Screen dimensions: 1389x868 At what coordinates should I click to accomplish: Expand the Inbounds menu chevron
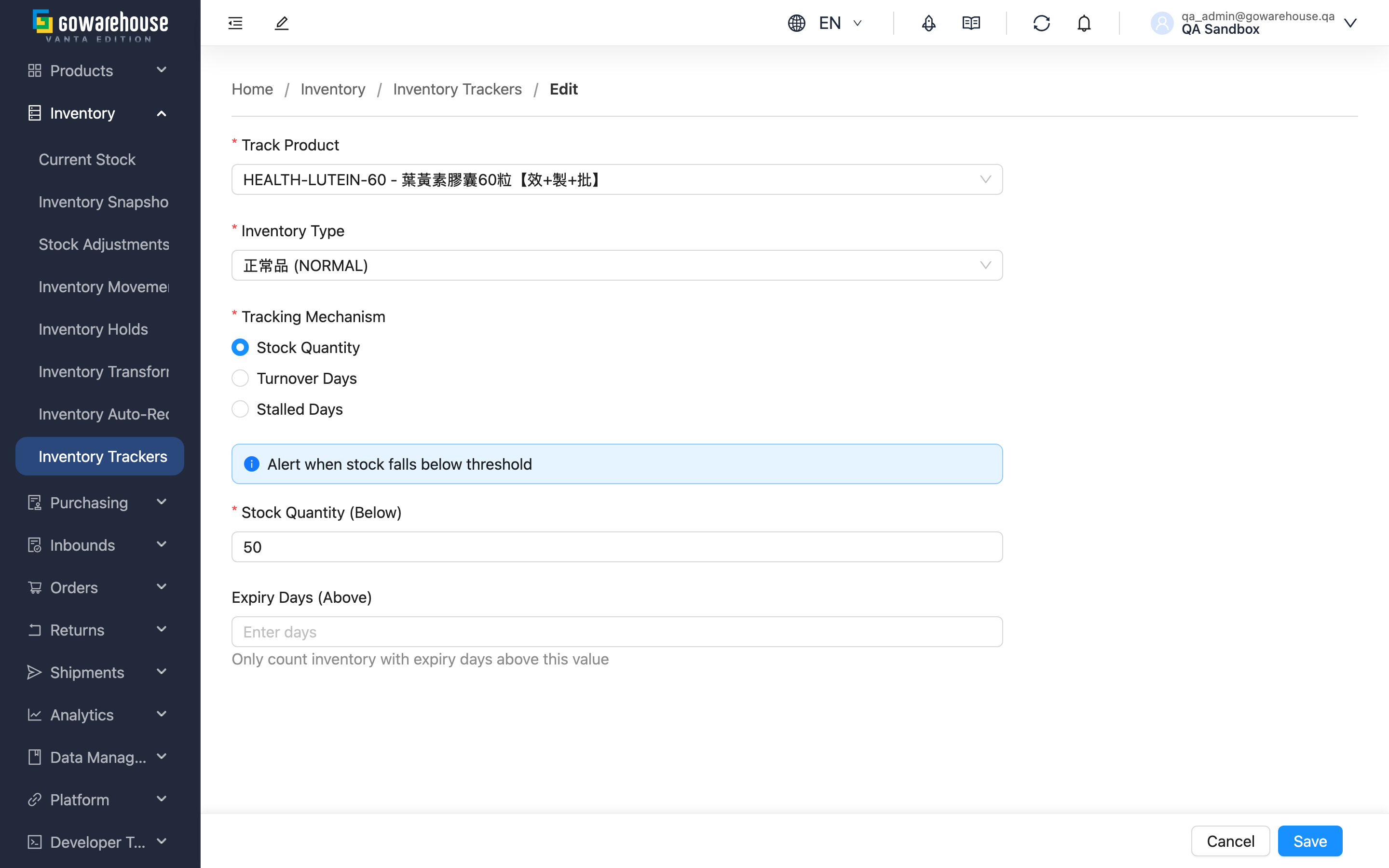point(161,544)
